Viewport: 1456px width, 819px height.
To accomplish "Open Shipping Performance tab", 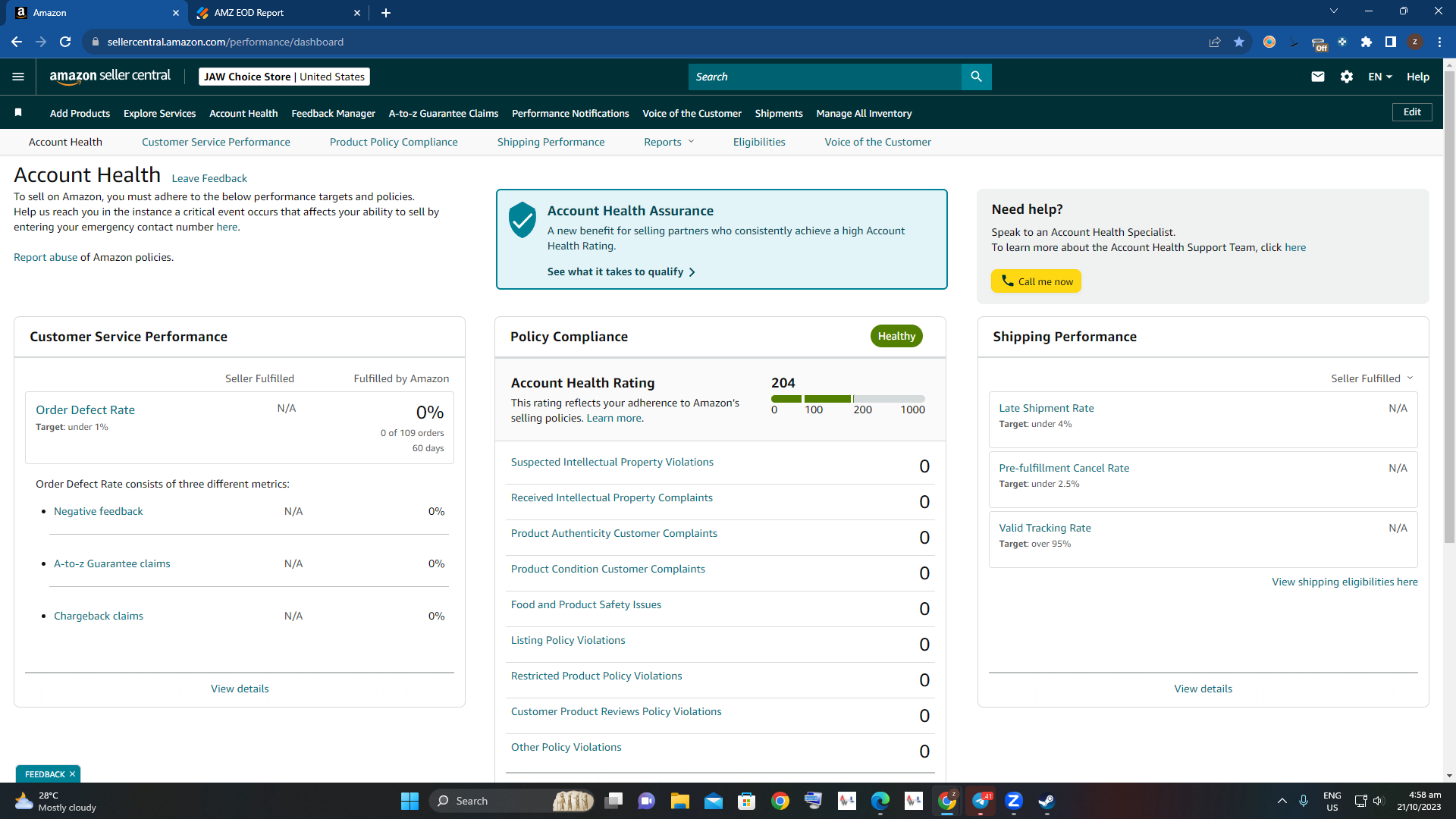I will point(551,142).
